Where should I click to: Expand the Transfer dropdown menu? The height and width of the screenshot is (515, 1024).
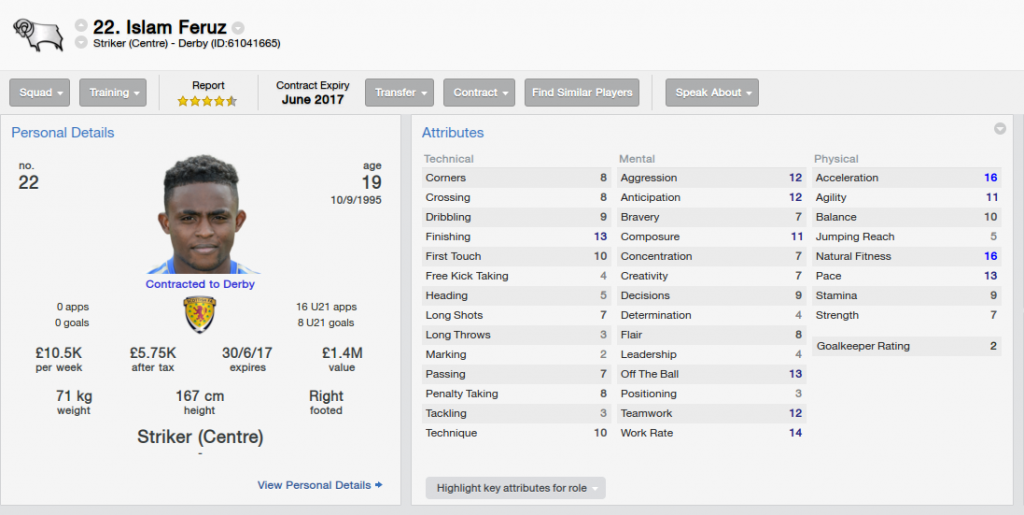[x=400, y=93]
